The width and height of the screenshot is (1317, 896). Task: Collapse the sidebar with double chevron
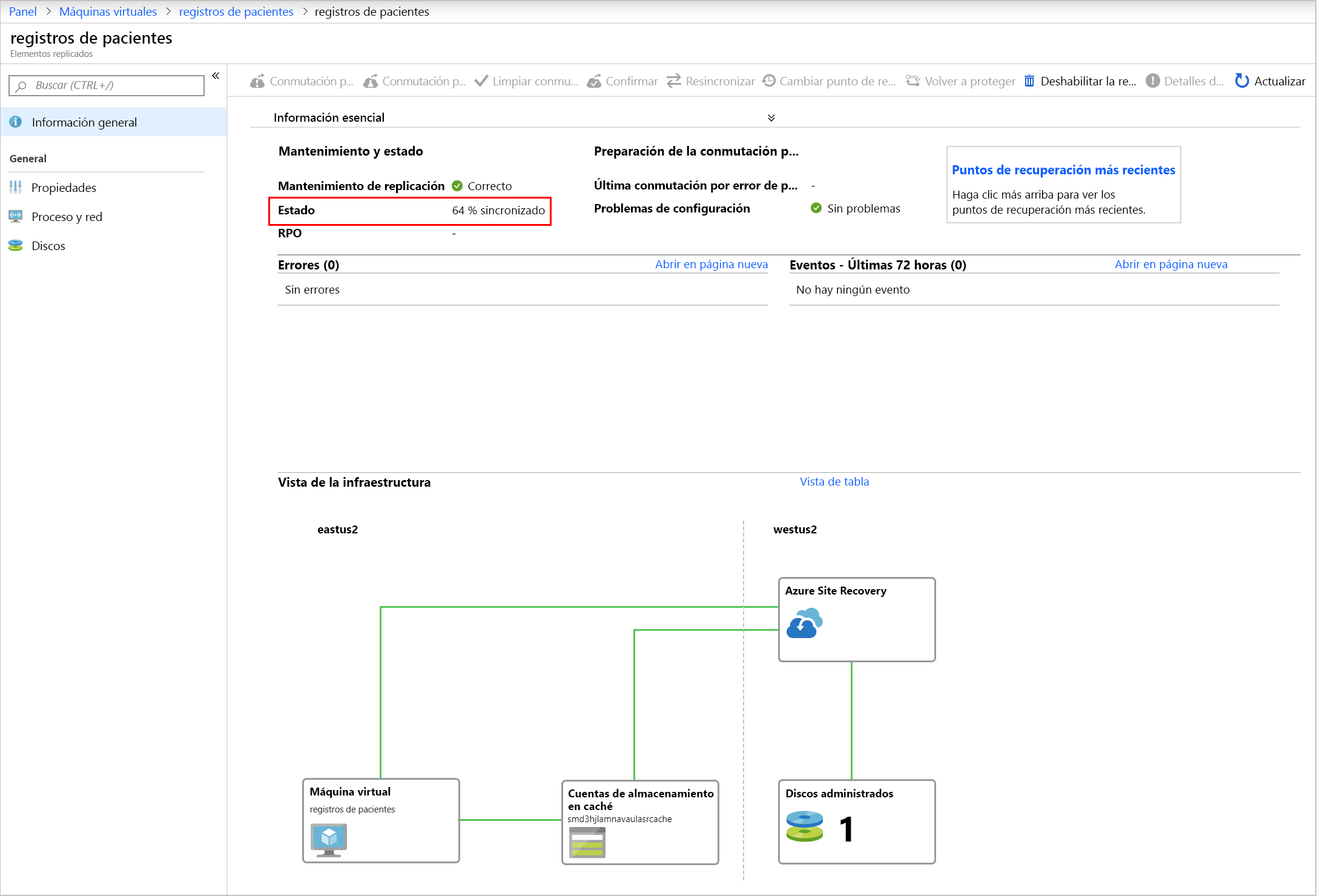pyautogui.click(x=216, y=76)
